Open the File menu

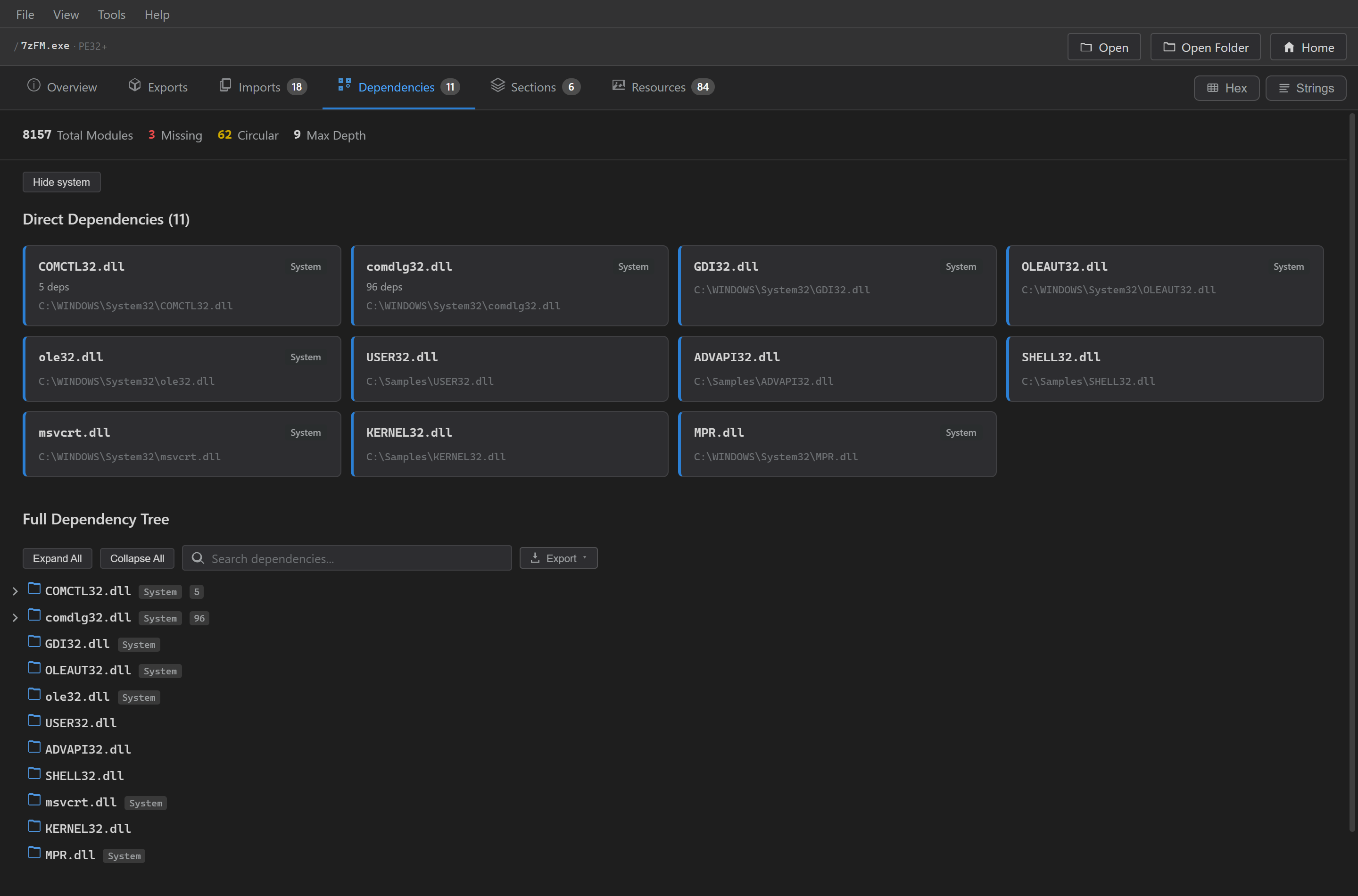[25, 14]
